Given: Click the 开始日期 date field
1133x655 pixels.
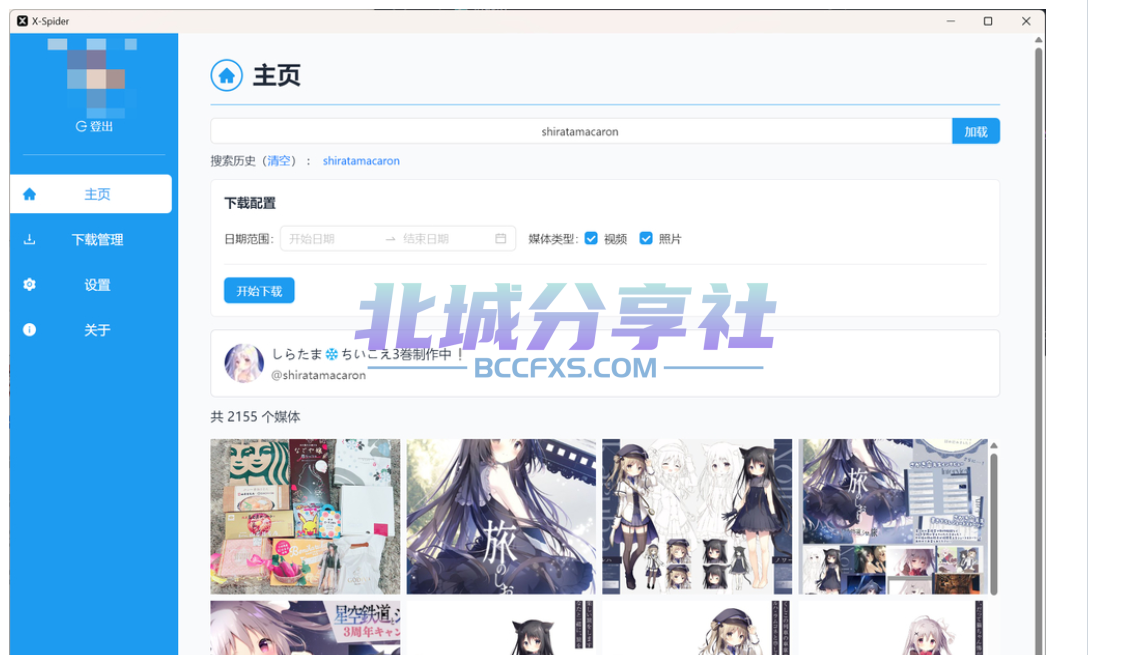Looking at the screenshot, I should [331, 239].
